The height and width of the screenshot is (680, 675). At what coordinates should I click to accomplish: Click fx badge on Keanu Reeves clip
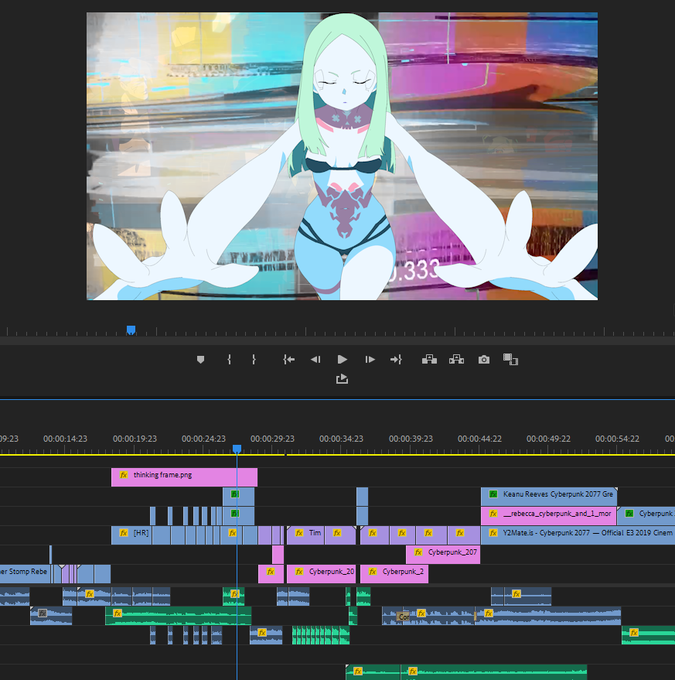pos(493,494)
